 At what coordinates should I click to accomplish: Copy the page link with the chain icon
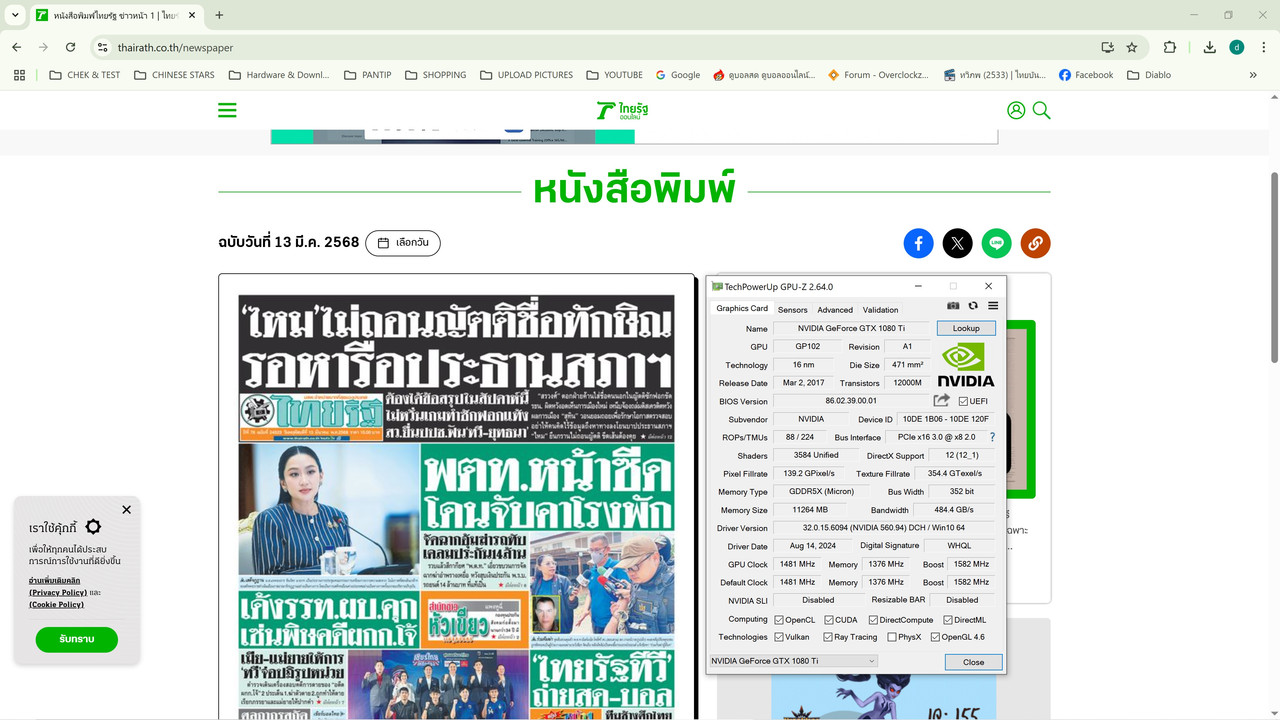click(x=1035, y=243)
